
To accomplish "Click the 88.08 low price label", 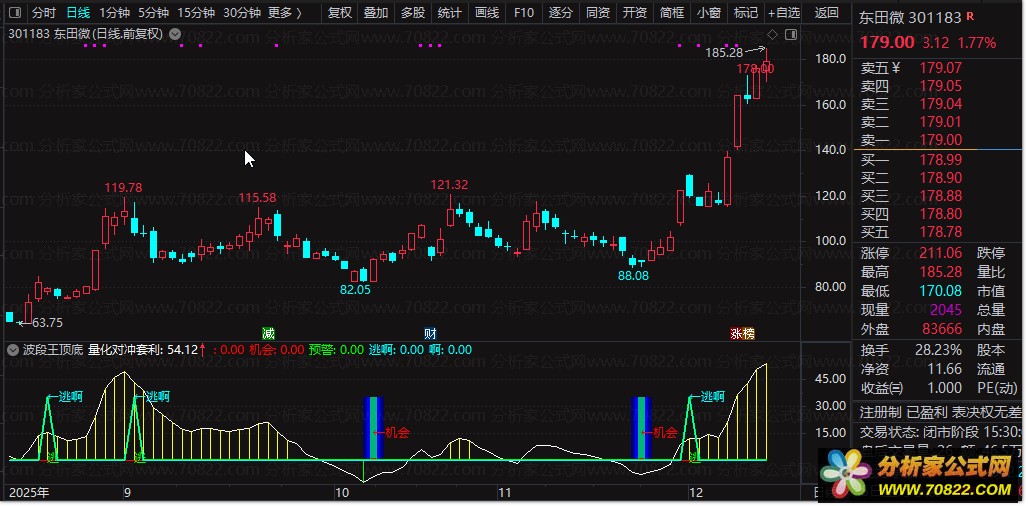I will pyautogui.click(x=633, y=276).
